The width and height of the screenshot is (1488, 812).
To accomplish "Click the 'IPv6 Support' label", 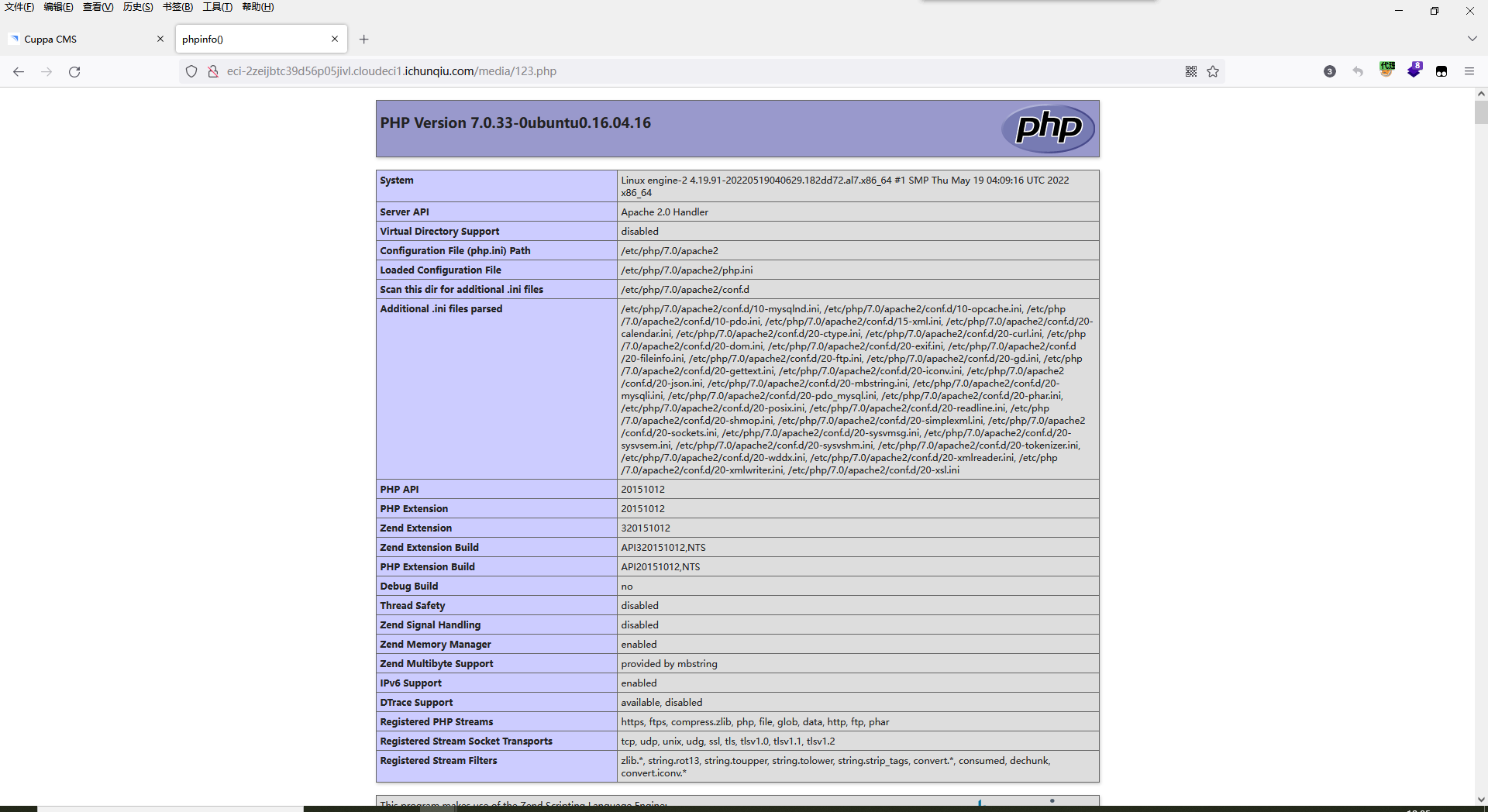I will (x=411, y=683).
